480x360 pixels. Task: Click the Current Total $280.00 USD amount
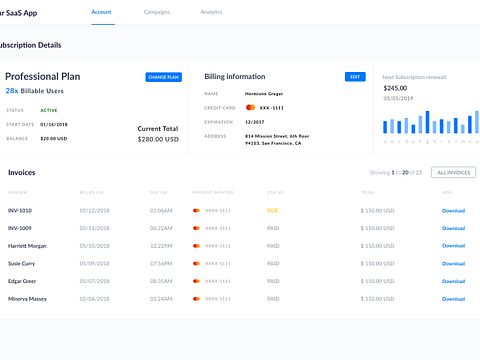(158, 139)
